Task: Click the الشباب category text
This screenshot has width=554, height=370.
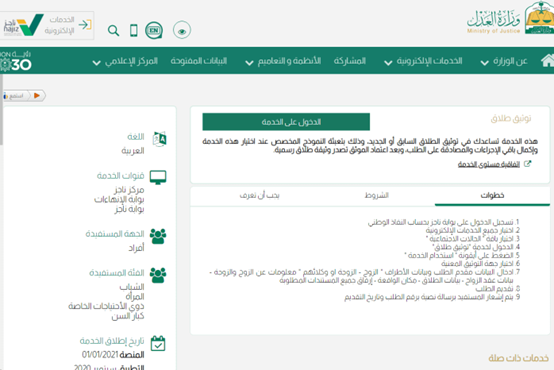Action: [x=132, y=287]
